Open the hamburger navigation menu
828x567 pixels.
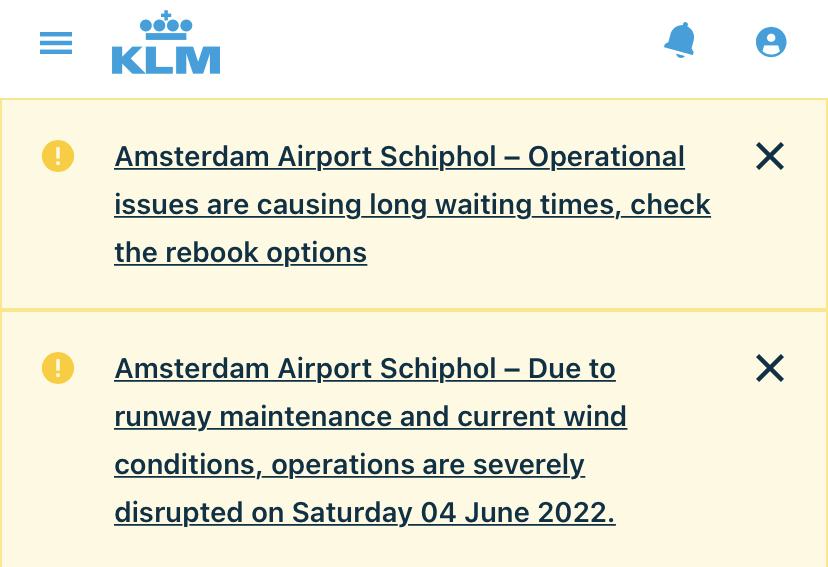(x=56, y=43)
